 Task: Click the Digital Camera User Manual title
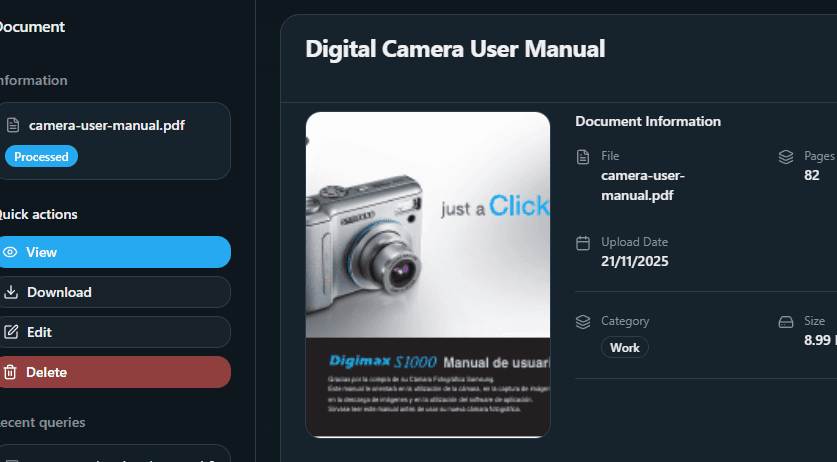pyautogui.click(x=455, y=49)
